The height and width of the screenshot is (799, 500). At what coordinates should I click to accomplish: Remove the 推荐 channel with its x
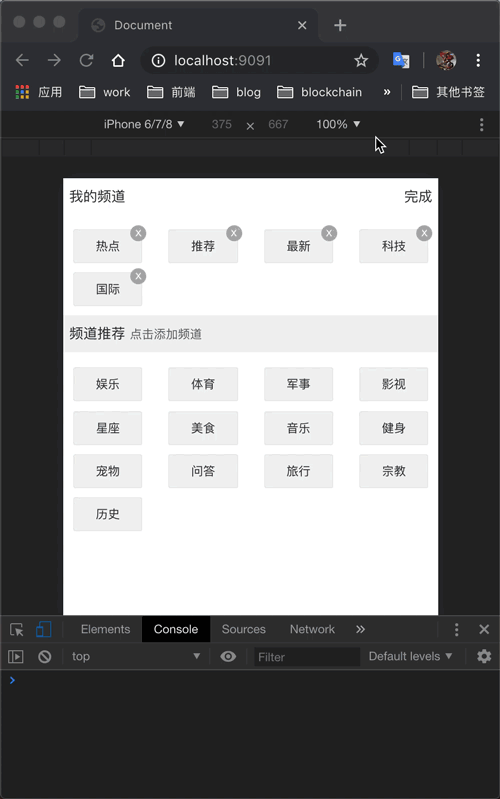coord(234,233)
